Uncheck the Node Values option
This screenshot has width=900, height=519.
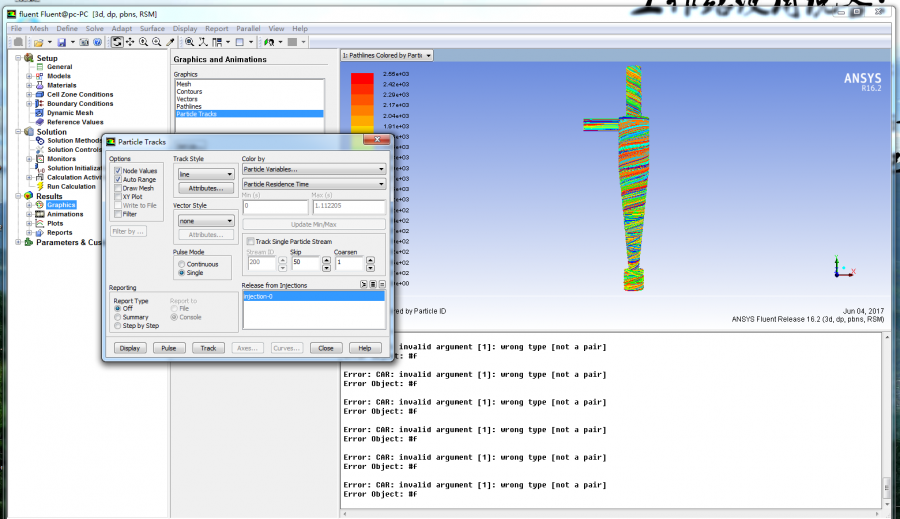click(118, 171)
